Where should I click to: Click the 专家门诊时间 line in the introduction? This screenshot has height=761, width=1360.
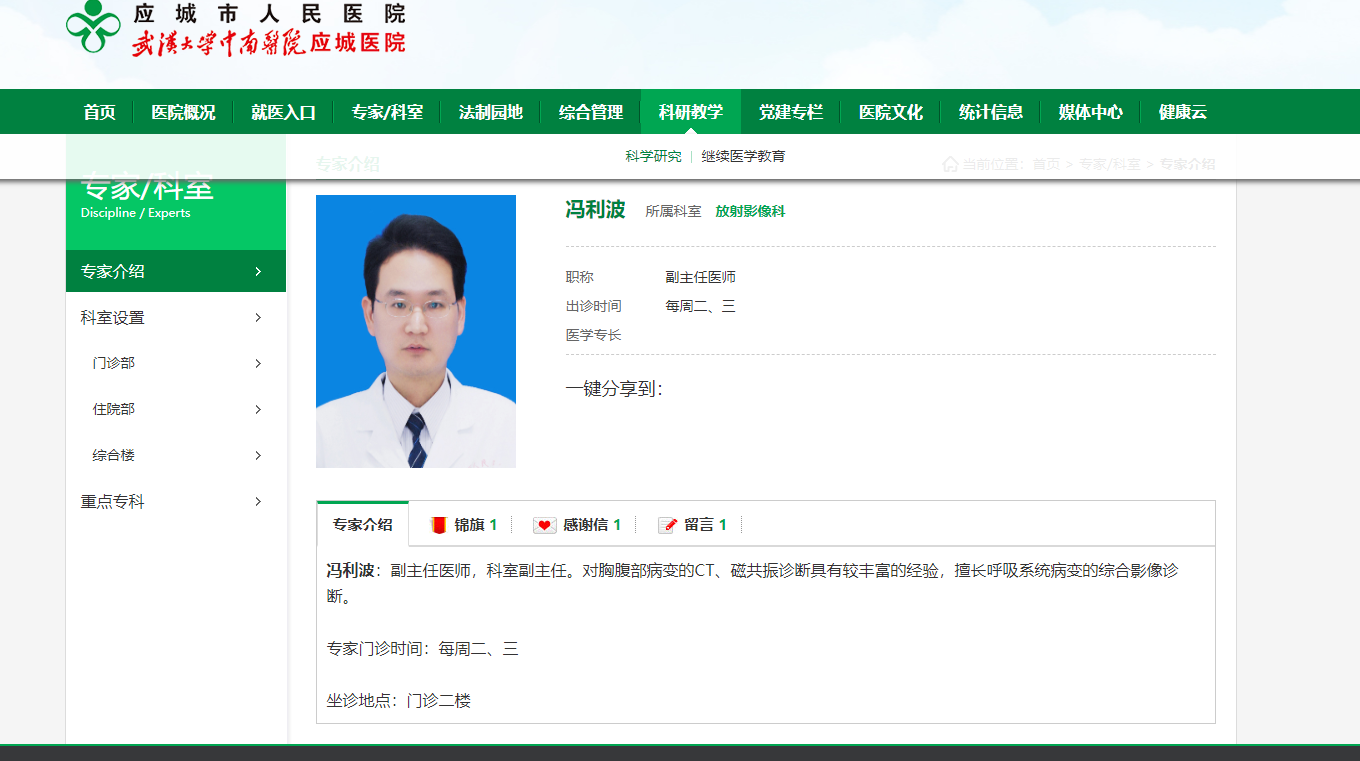pos(423,649)
